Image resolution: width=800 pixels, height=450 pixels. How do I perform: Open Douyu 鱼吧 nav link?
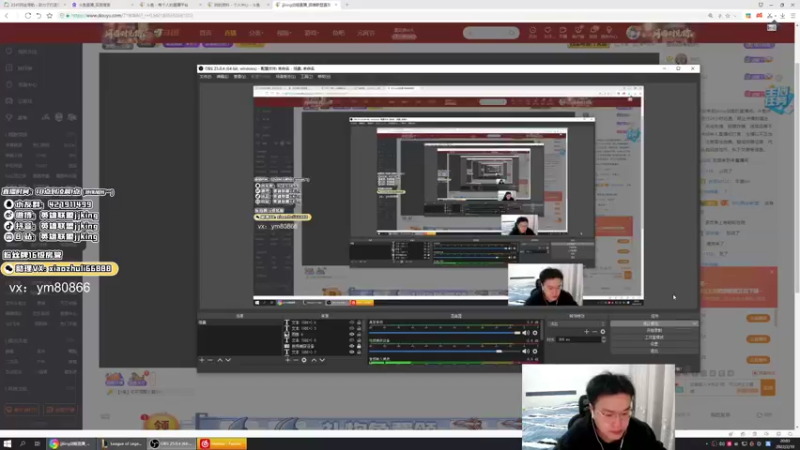tap(338, 33)
